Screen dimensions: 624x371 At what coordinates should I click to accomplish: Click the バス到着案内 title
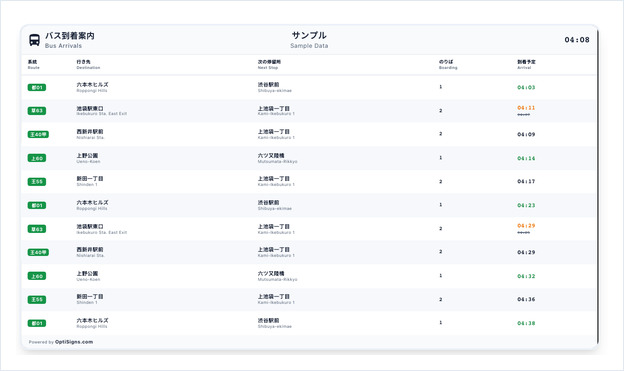[70, 36]
